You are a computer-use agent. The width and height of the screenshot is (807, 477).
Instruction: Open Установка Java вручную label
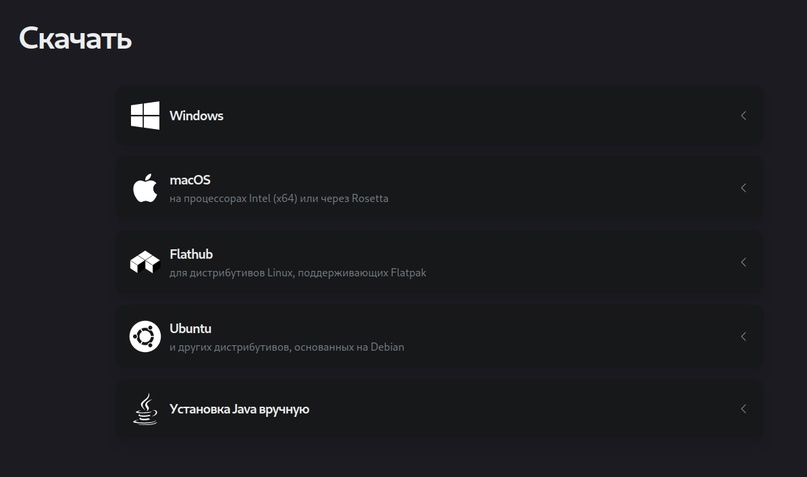[x=239, y=409]
